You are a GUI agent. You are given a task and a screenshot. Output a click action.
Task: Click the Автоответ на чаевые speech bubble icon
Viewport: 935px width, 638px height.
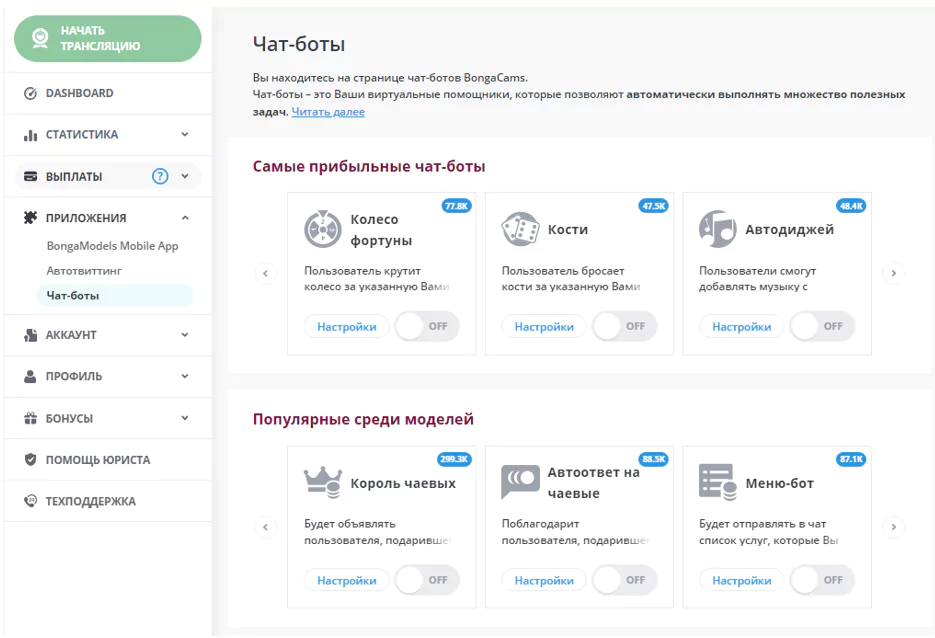[x=520, y=482]
